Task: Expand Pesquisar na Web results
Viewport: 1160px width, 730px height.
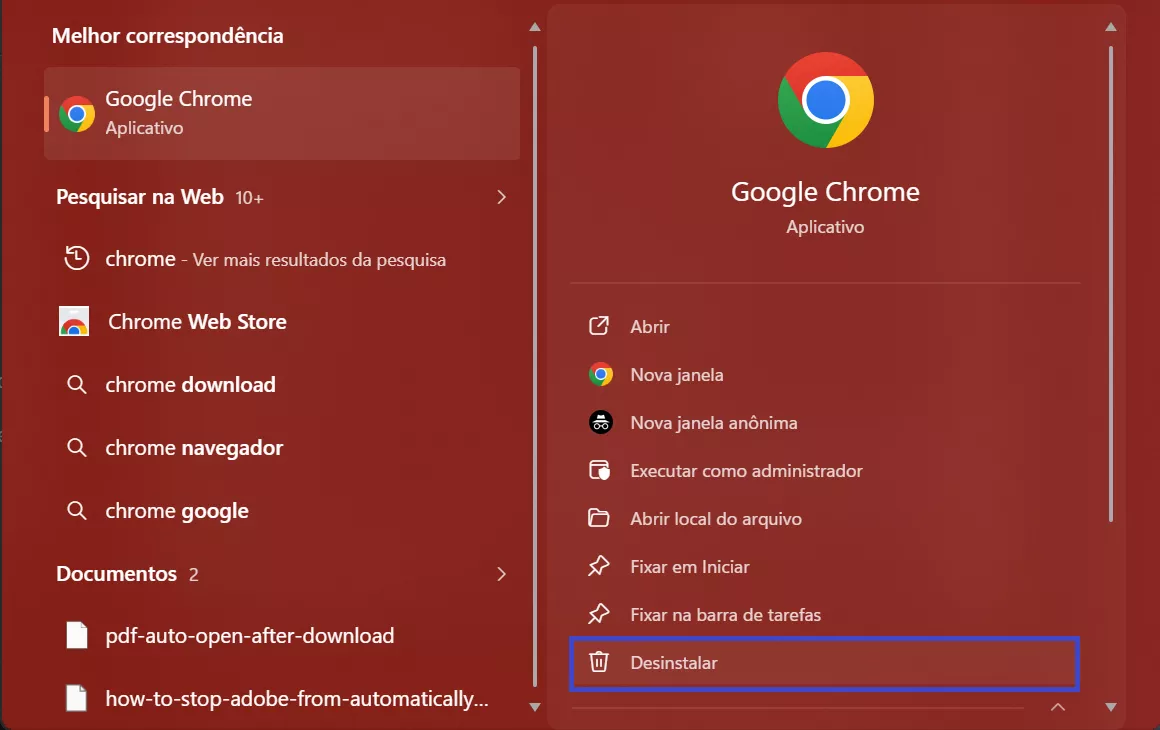Action: 502,197
